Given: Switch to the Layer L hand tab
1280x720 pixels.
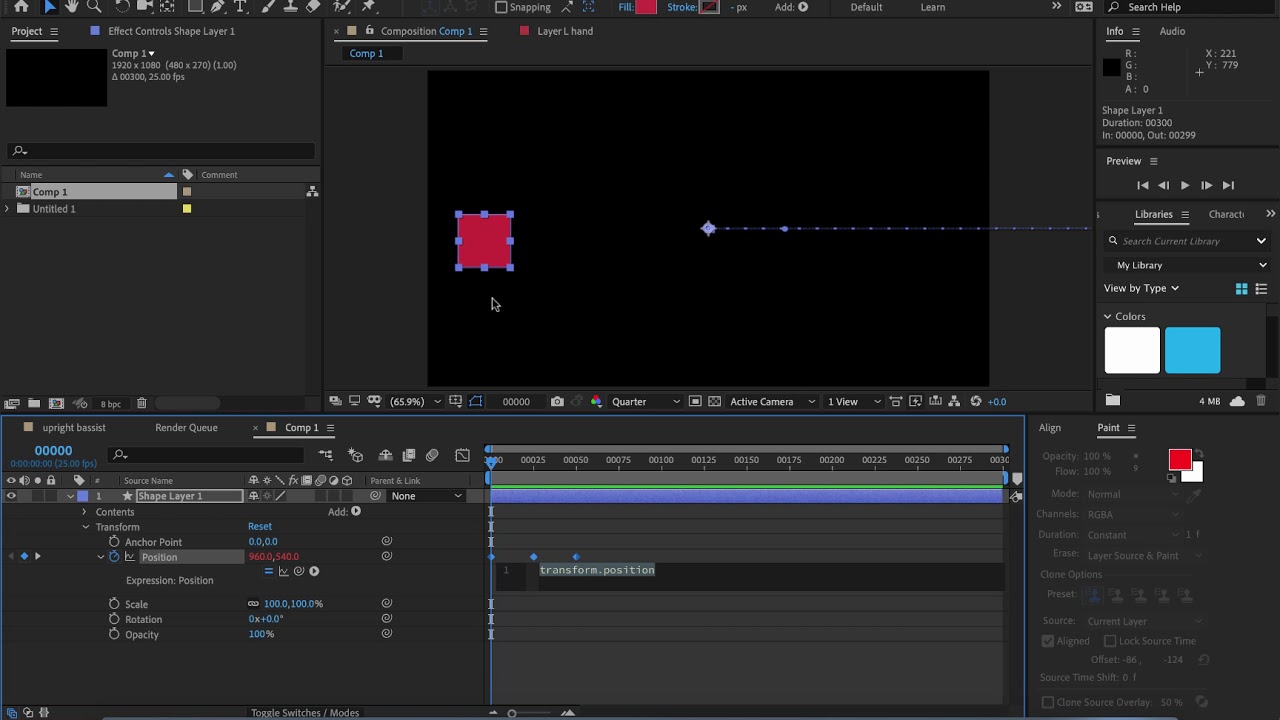Looking at the screenshot, I should tap(565, 31).
